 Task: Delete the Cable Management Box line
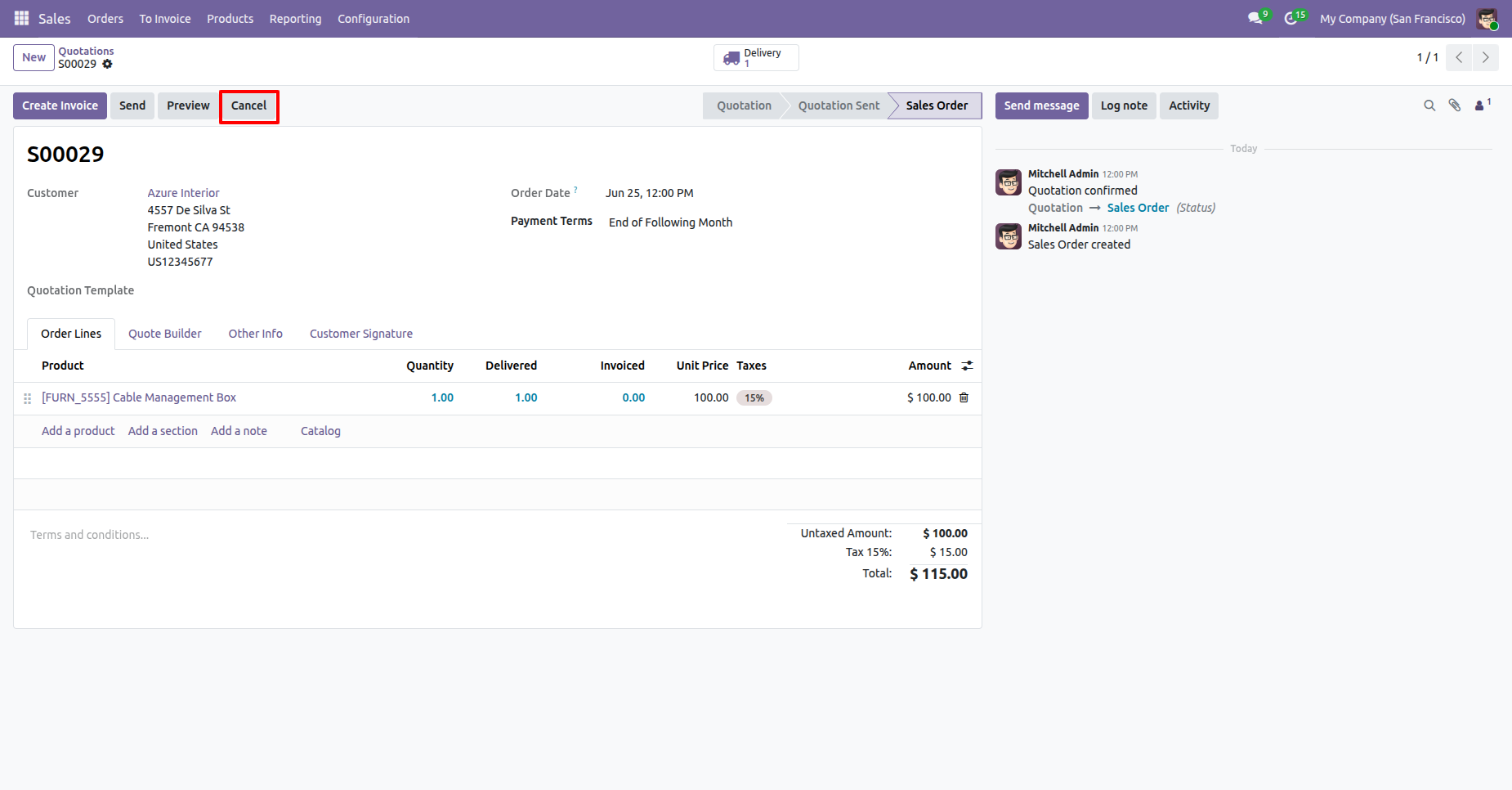[964, 397]
